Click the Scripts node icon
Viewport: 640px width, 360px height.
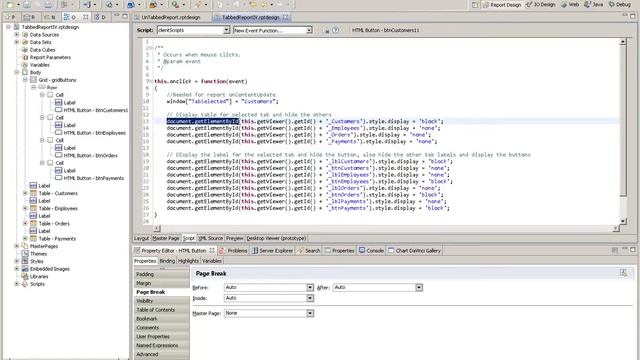point(25,284)
